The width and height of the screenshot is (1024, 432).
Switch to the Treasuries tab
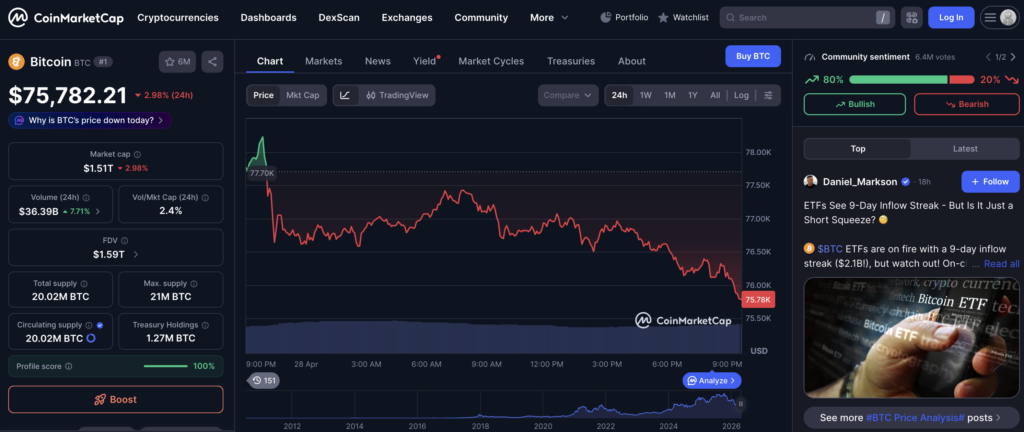coord(571,61)
